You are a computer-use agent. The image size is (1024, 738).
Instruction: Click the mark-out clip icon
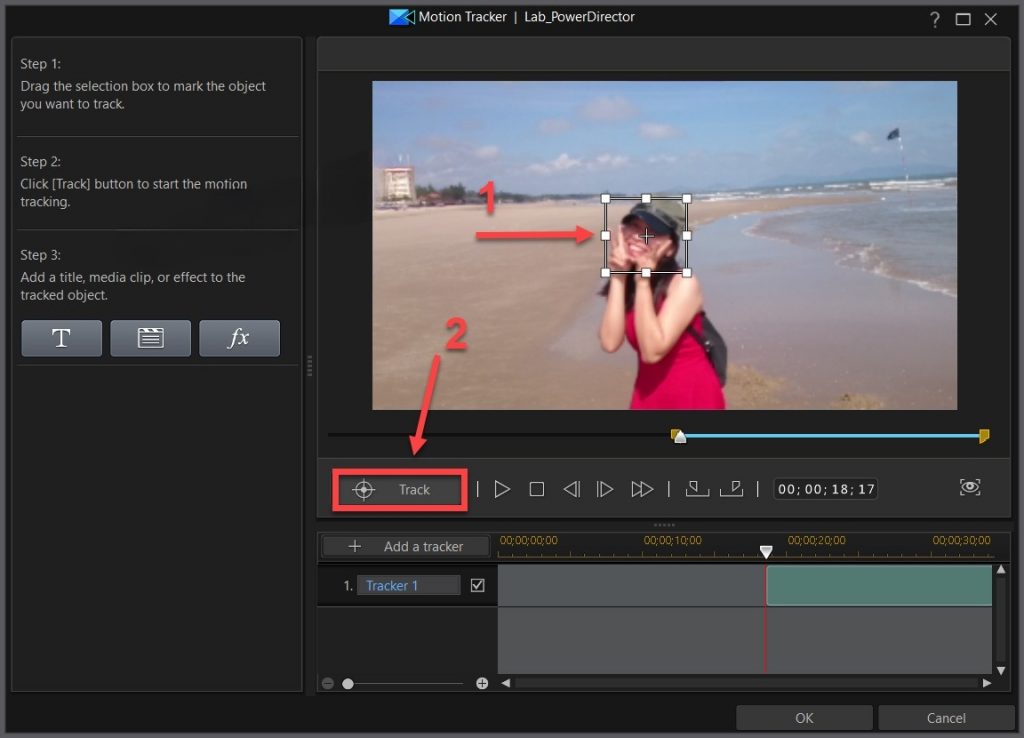click(731, 489)
